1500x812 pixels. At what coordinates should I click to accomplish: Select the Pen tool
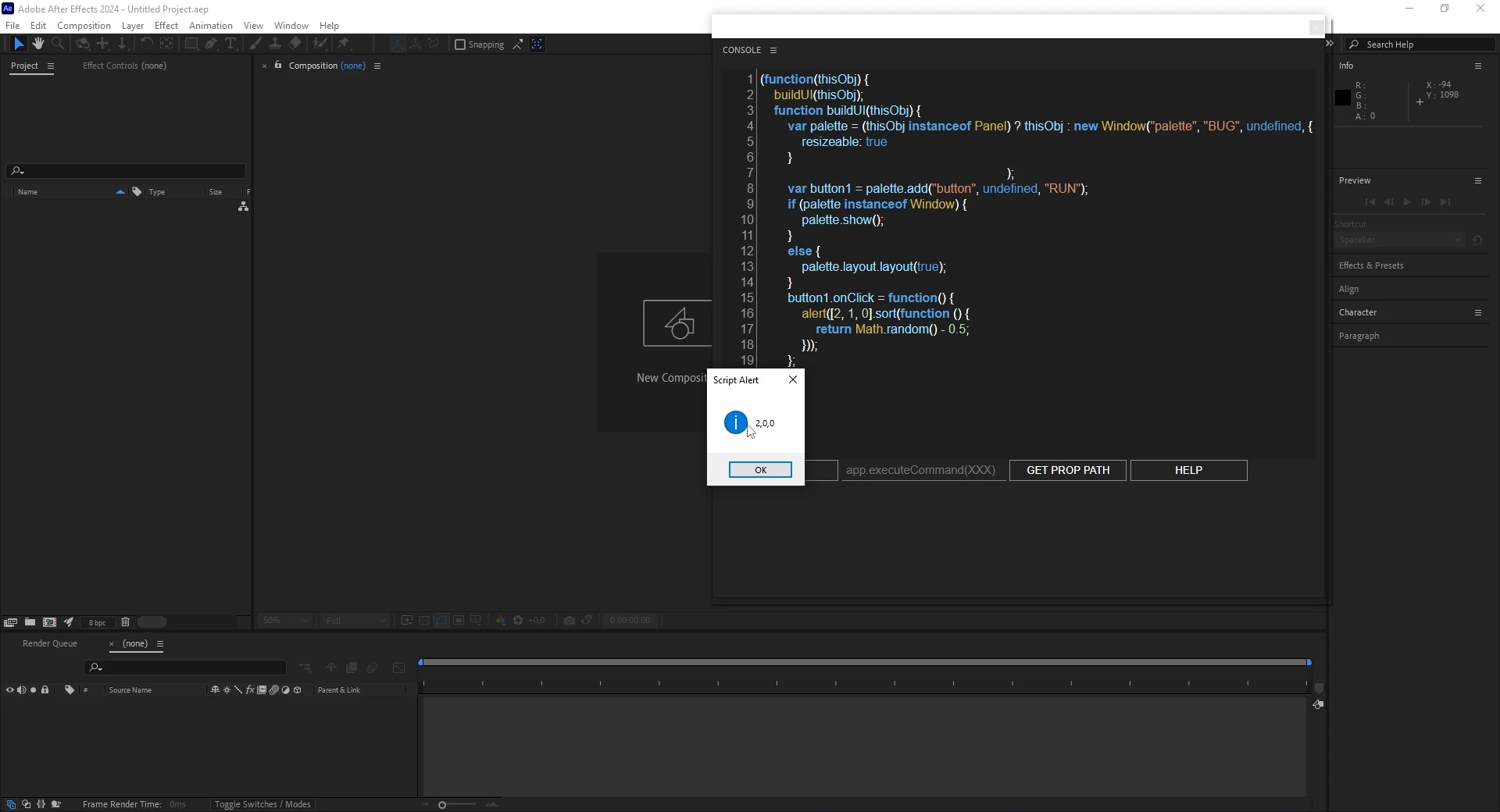coord(211,45)
